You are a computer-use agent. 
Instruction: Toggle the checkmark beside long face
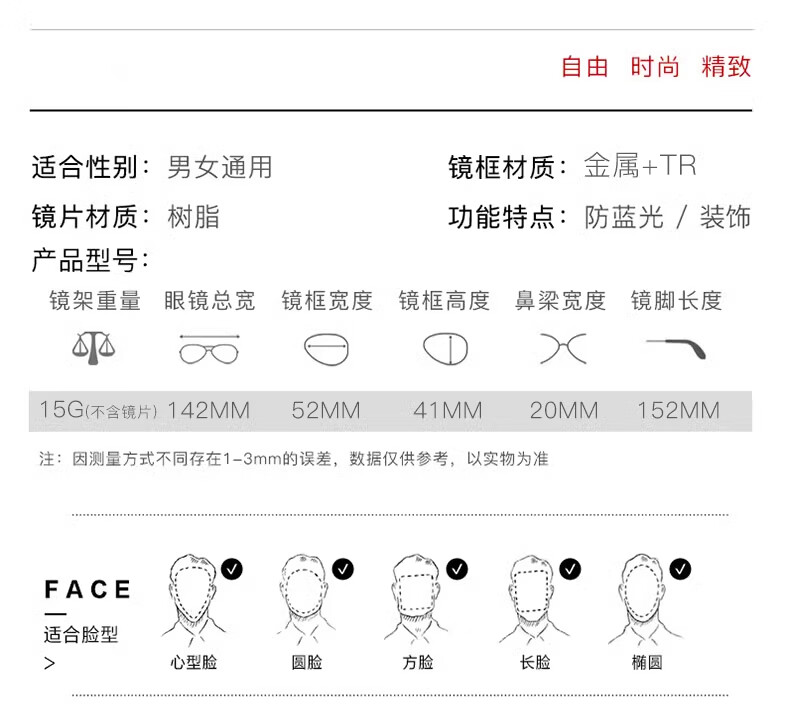(x=570, y=569)
